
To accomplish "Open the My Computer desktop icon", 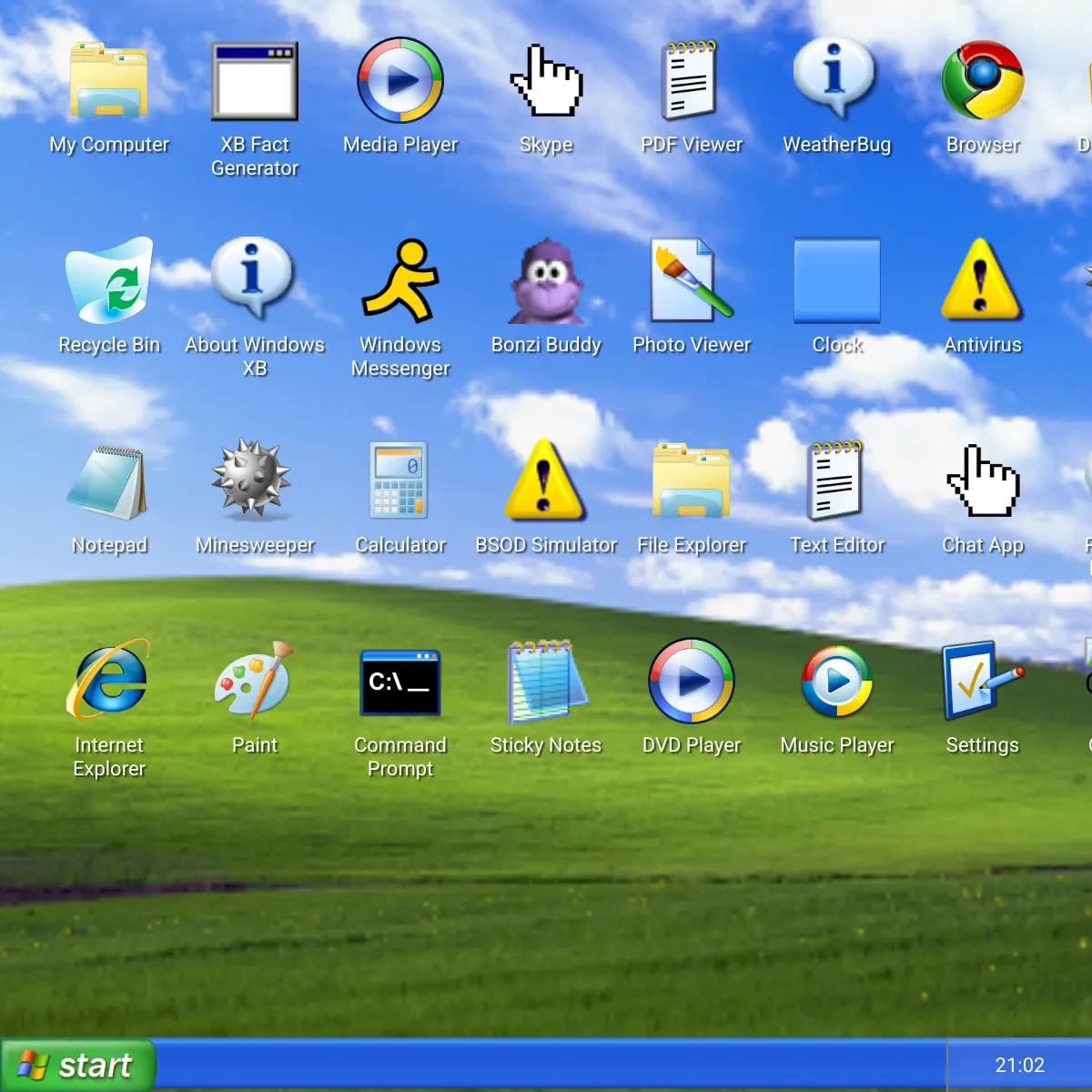I will (109, 80).
